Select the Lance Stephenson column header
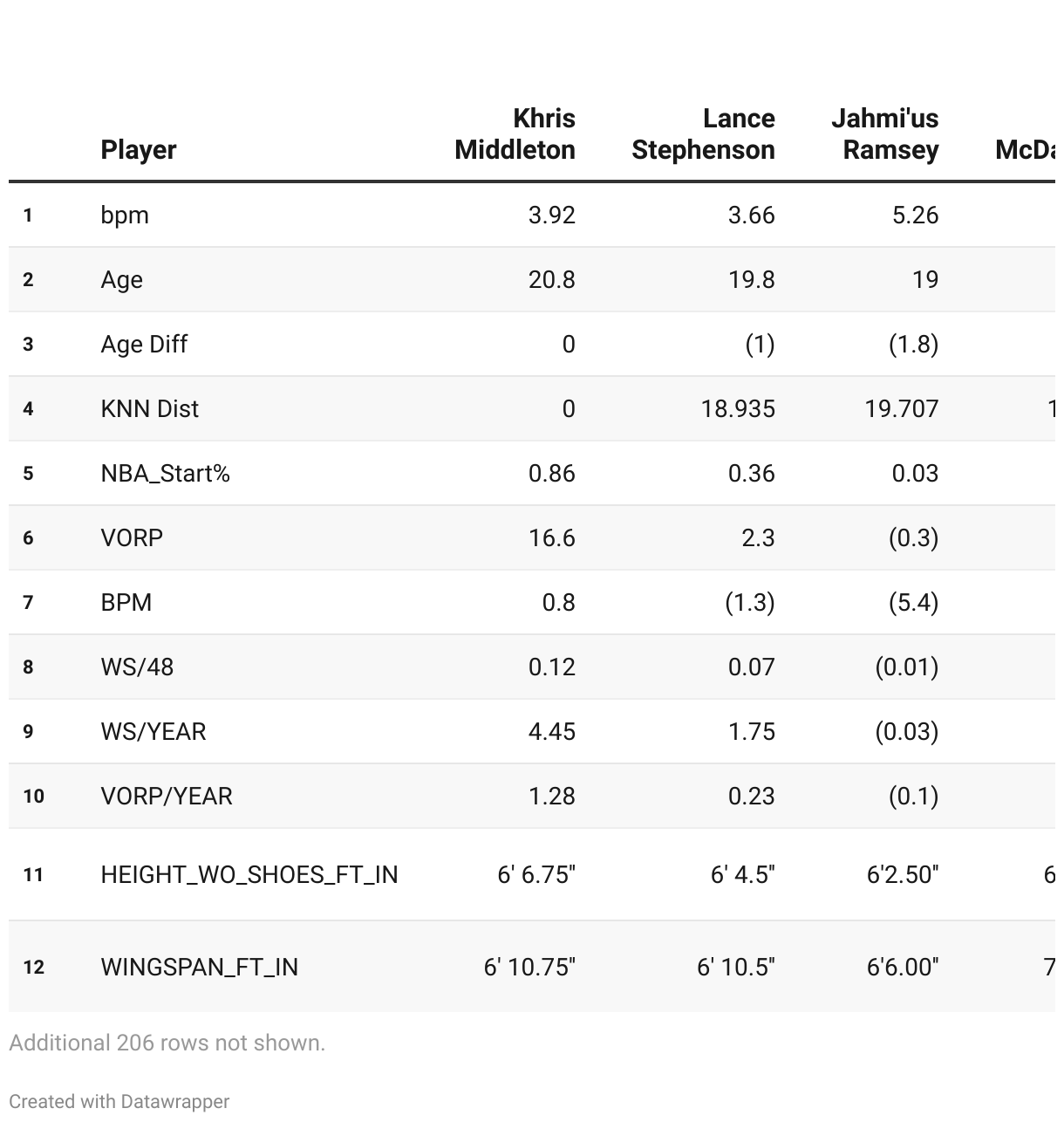Image resolution: width=1064 pixels, height=1122 pixels. 703,134
